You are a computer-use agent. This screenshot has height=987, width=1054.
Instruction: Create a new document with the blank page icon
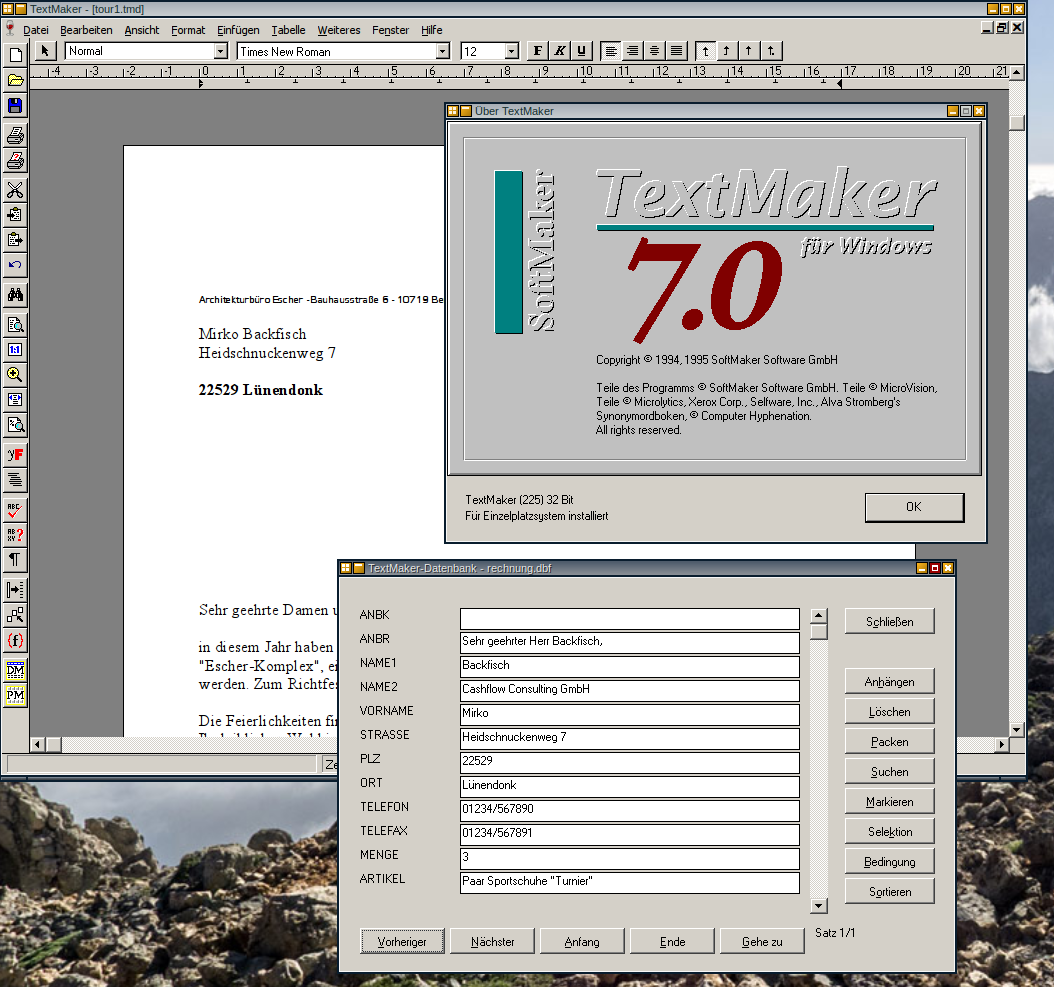point(15,55)
